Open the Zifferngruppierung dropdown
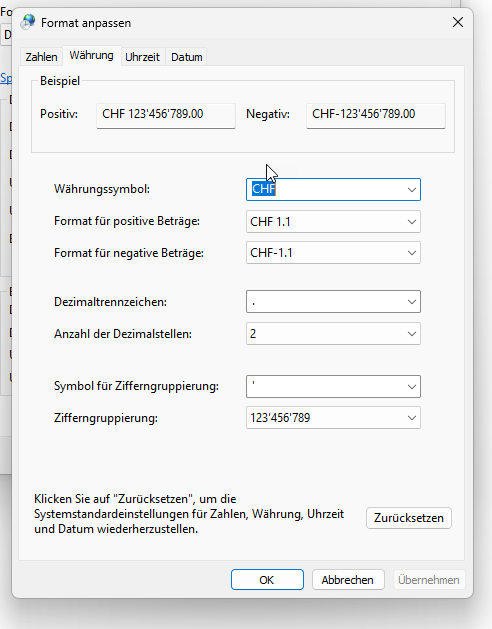Screen dimensions: 492x629 (333, 418)
